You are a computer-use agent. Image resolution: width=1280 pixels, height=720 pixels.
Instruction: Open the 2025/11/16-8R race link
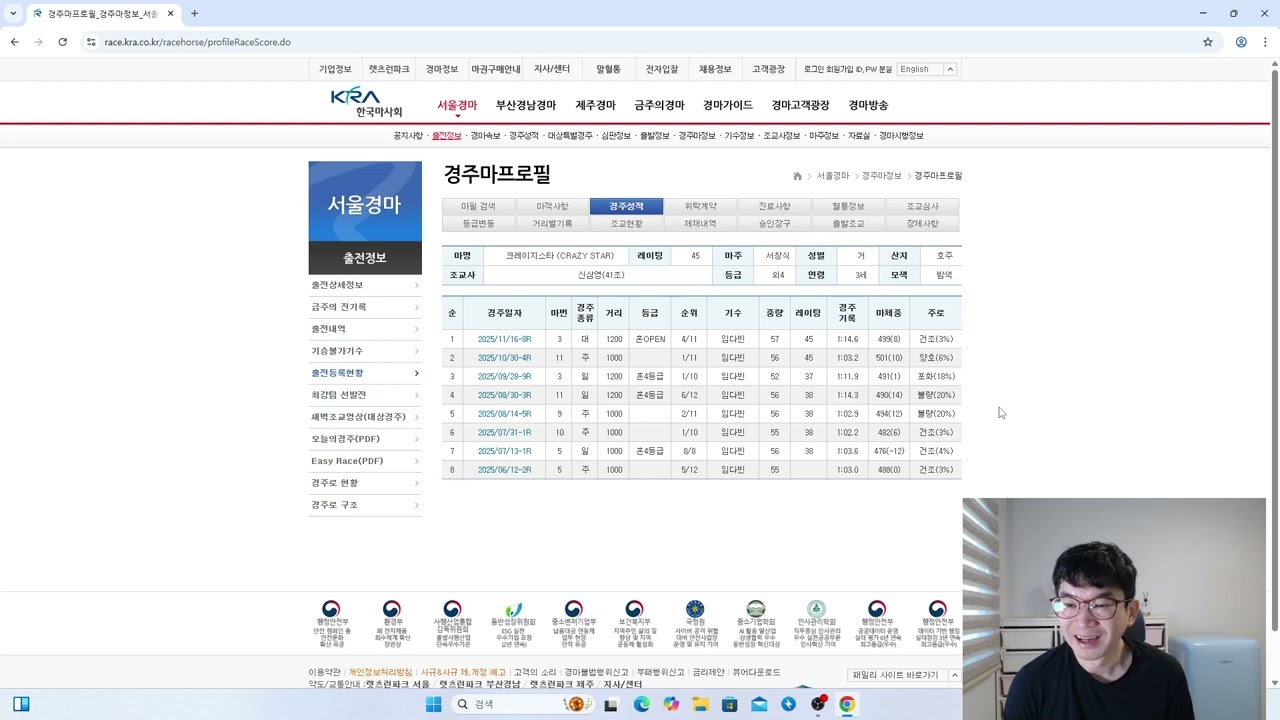(x=504, y=339)
